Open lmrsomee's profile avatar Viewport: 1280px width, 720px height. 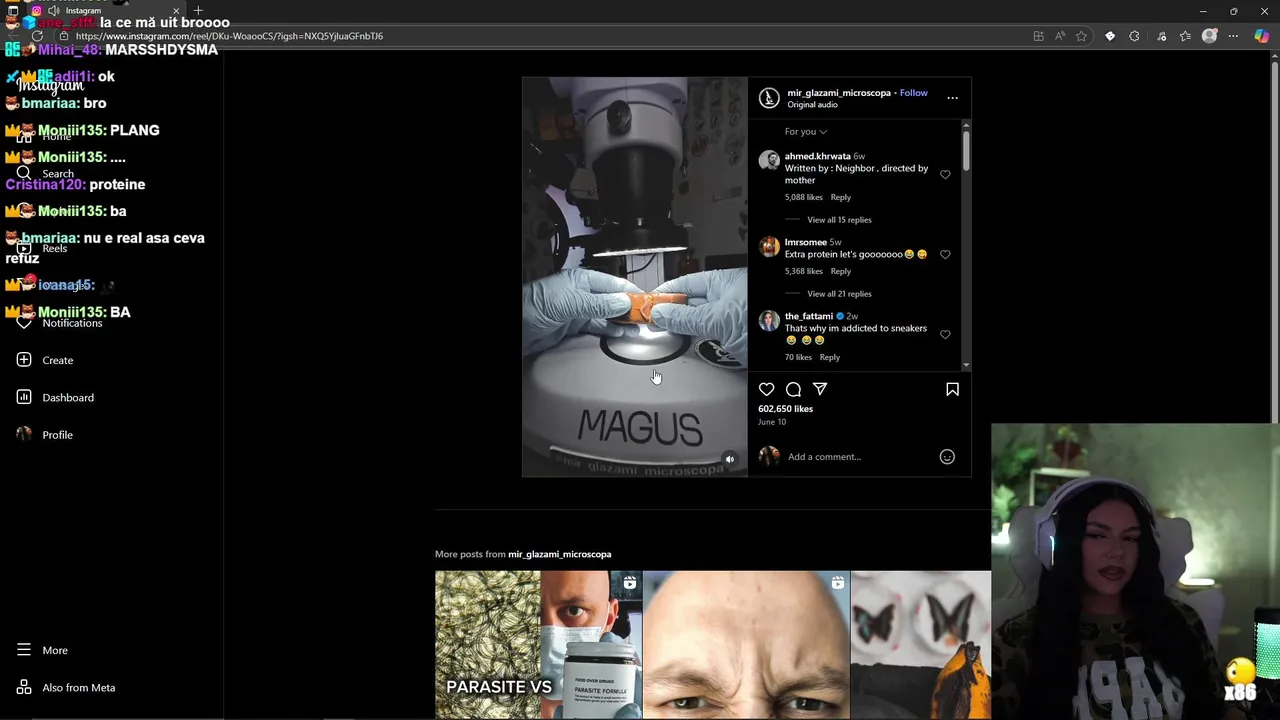(769, 247)
